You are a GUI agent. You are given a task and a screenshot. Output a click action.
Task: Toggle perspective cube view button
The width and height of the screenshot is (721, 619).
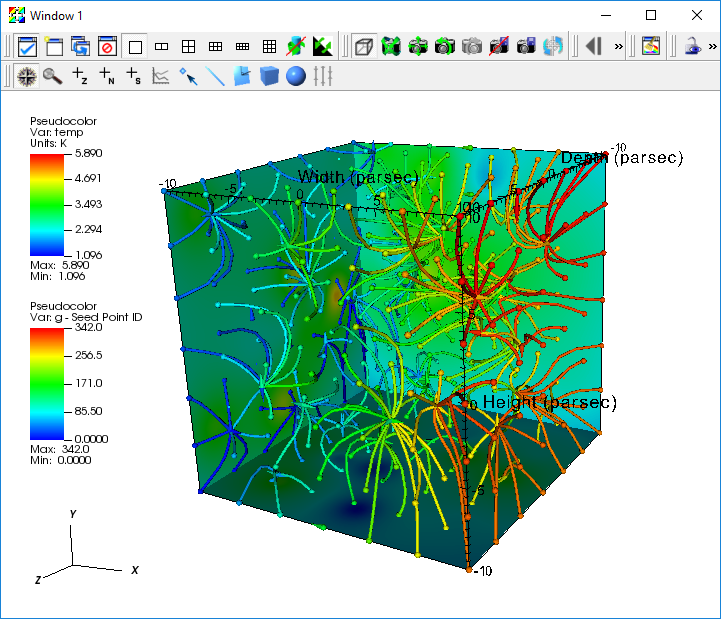tap(364, 46)
